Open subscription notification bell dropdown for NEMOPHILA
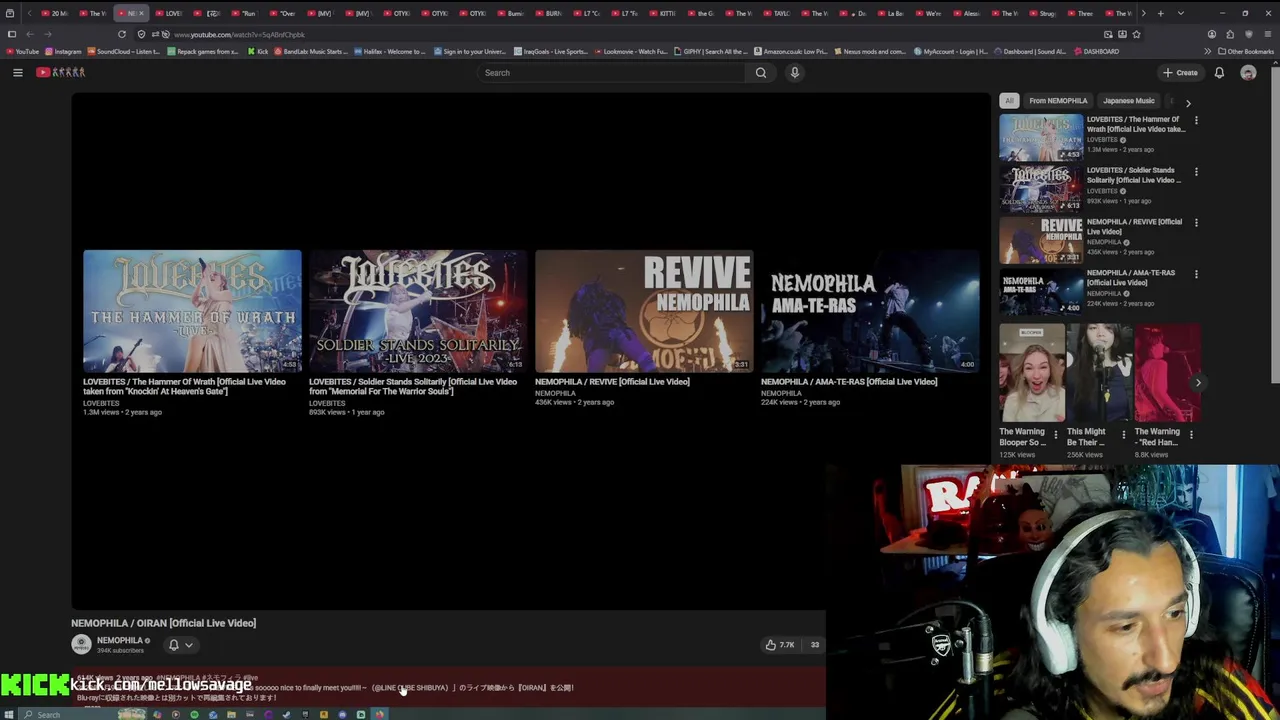1280x720 pixels. point(179,645)
